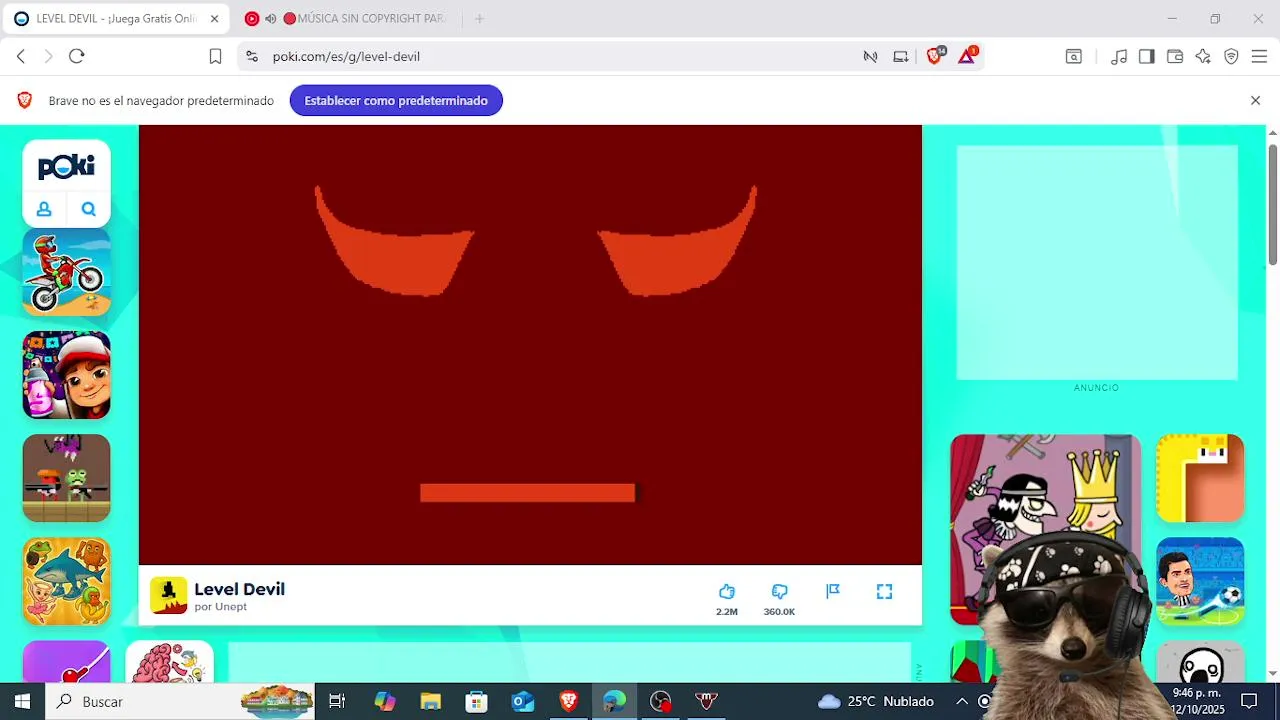Open Brave Shields lion icon
The width and height of the screenshot is (1280, 720).
935,56
